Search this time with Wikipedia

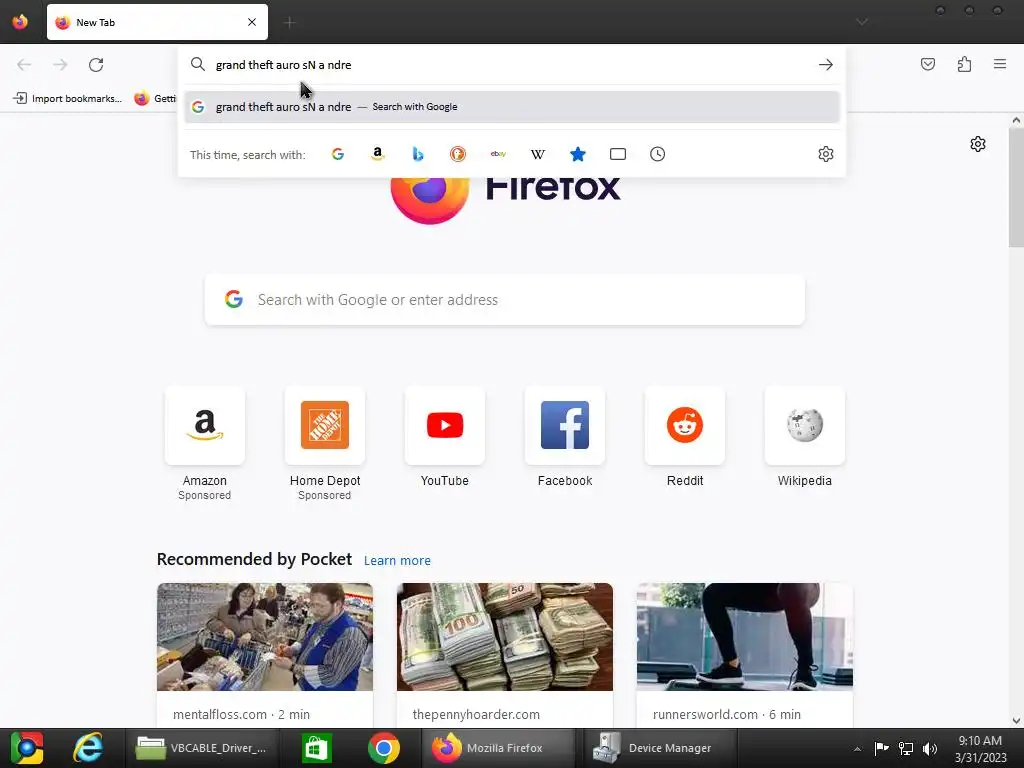537,154
